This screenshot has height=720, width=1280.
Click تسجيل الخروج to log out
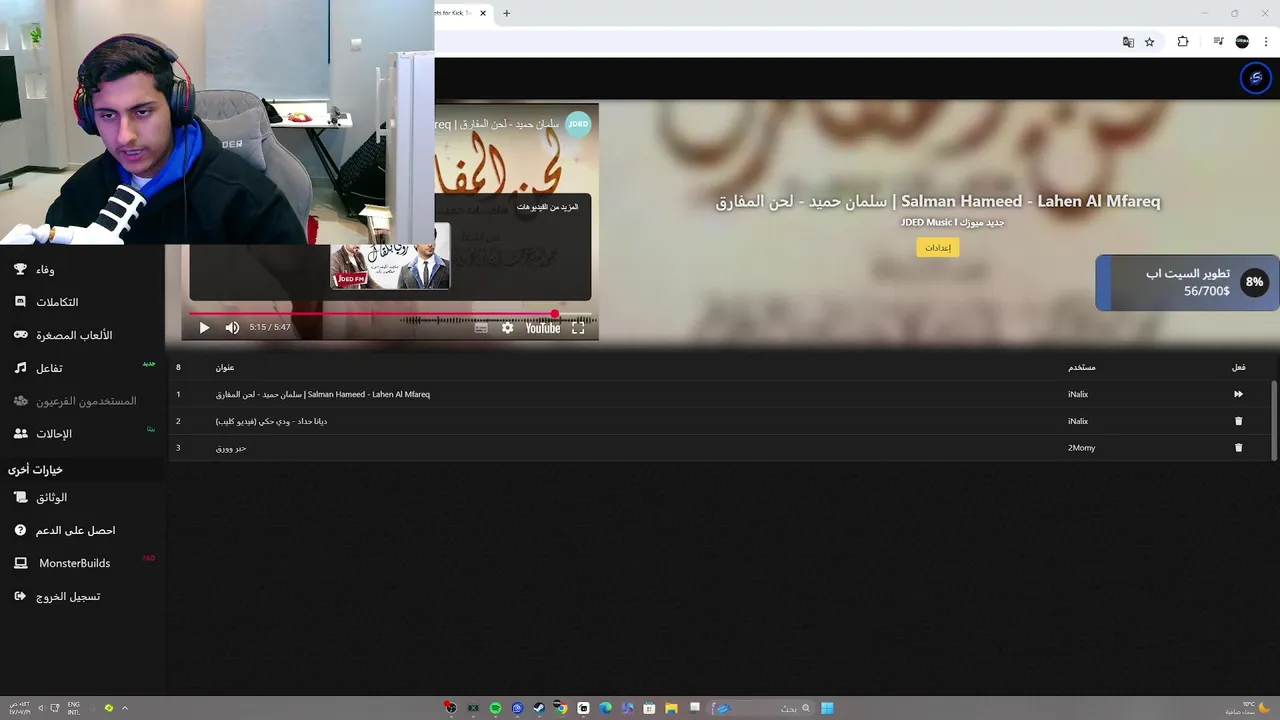point(82,596)
